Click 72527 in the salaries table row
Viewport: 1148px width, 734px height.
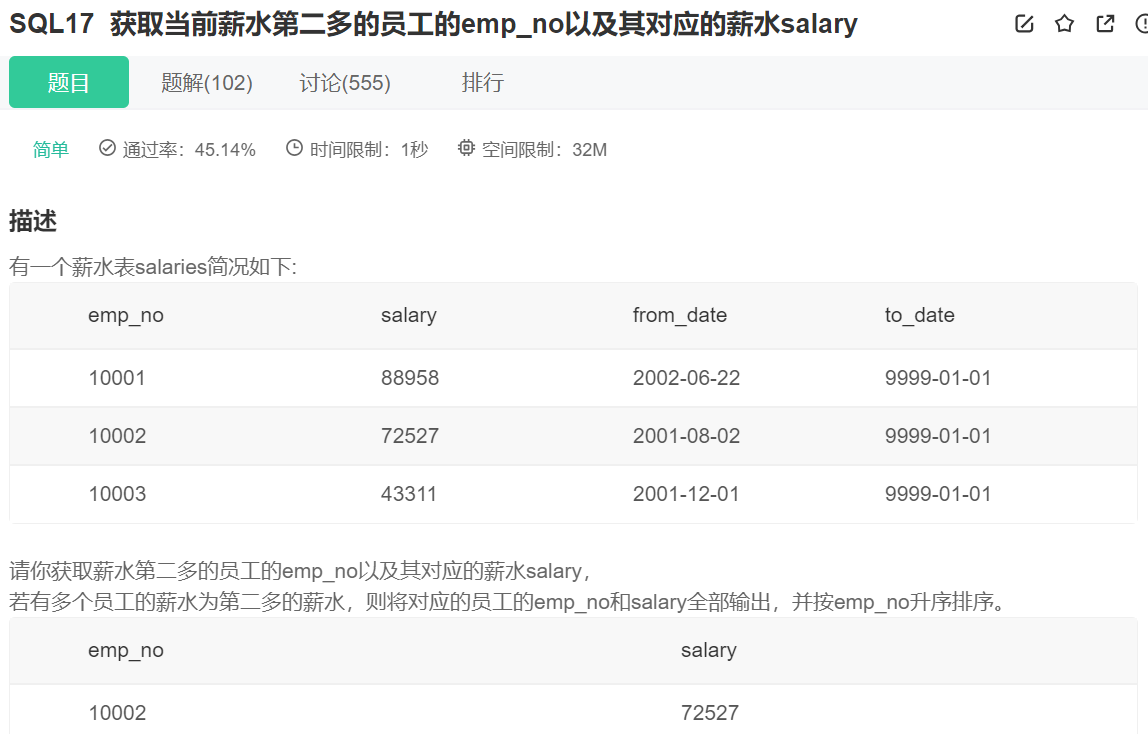coord(410,436)
